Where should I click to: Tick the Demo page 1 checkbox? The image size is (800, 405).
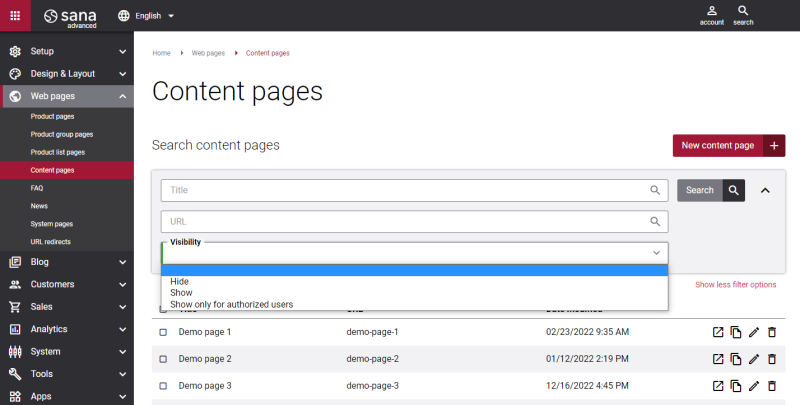tap(163, 332)
